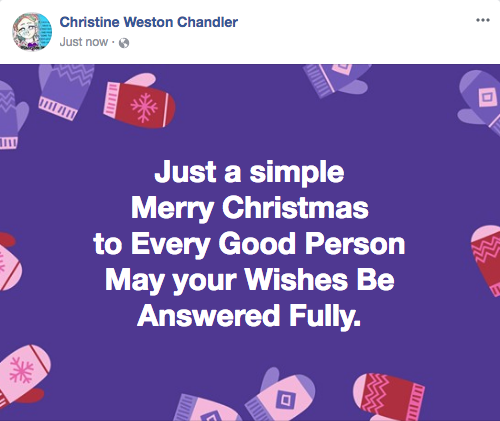
Task: Open the three-dot post options menu
Action: coord(483,20)
